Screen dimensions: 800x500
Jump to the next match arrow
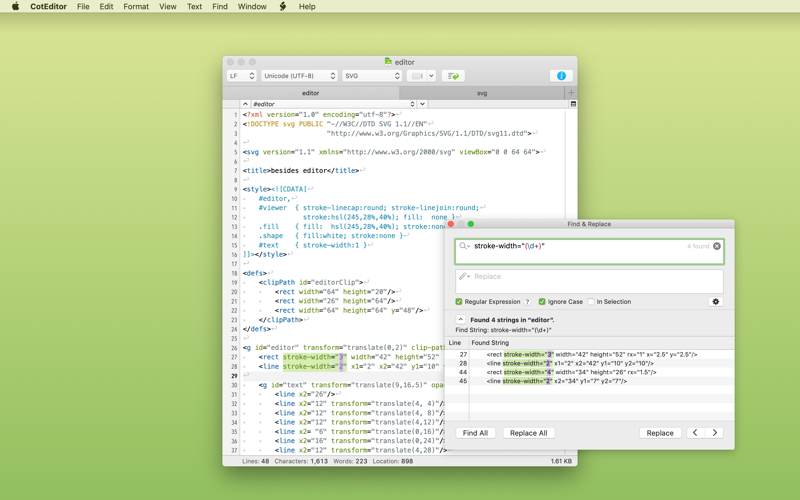tap(714, 433)
